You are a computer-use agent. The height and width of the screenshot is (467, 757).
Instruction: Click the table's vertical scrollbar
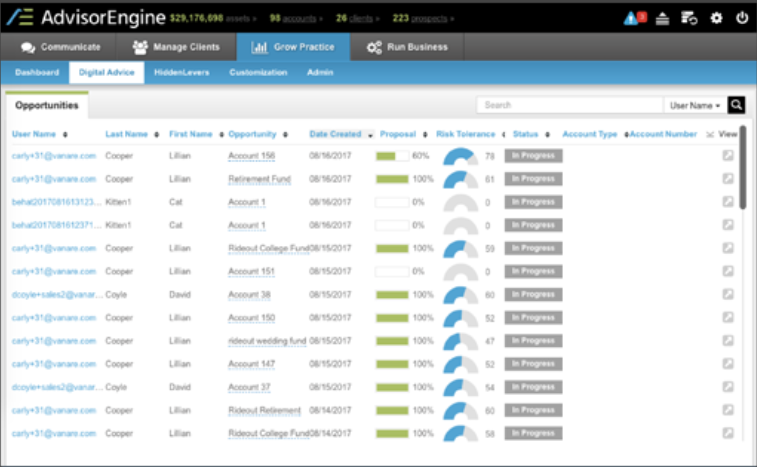(x=743, y=167)
